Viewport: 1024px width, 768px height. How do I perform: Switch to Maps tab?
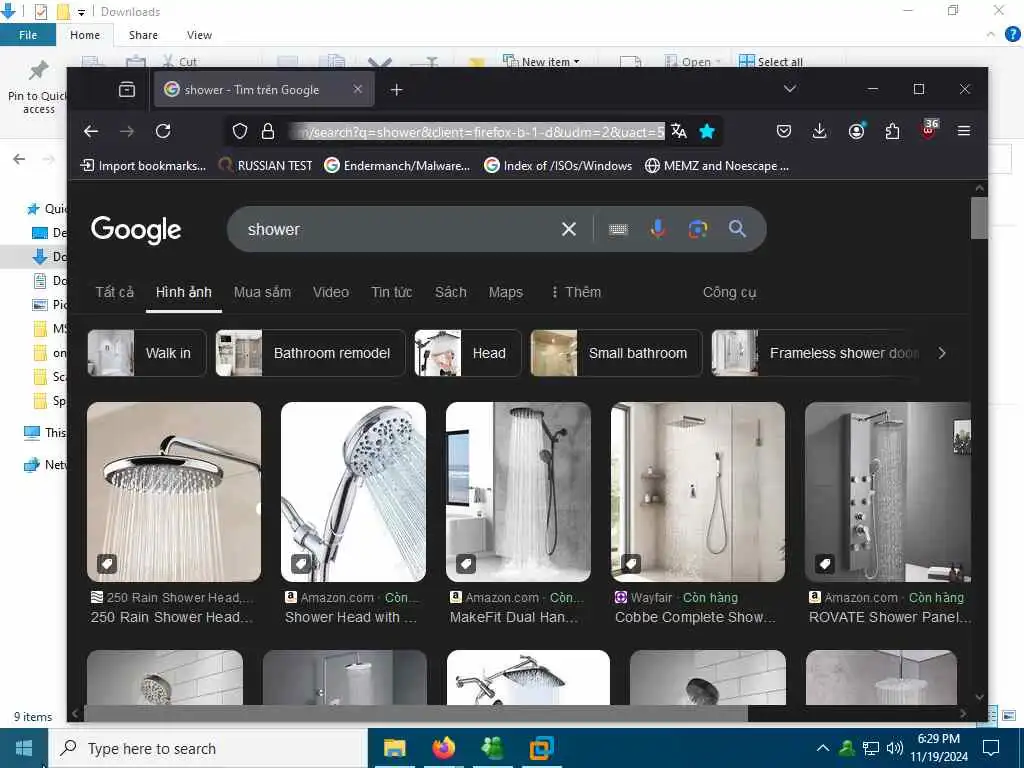coord(505,292)
